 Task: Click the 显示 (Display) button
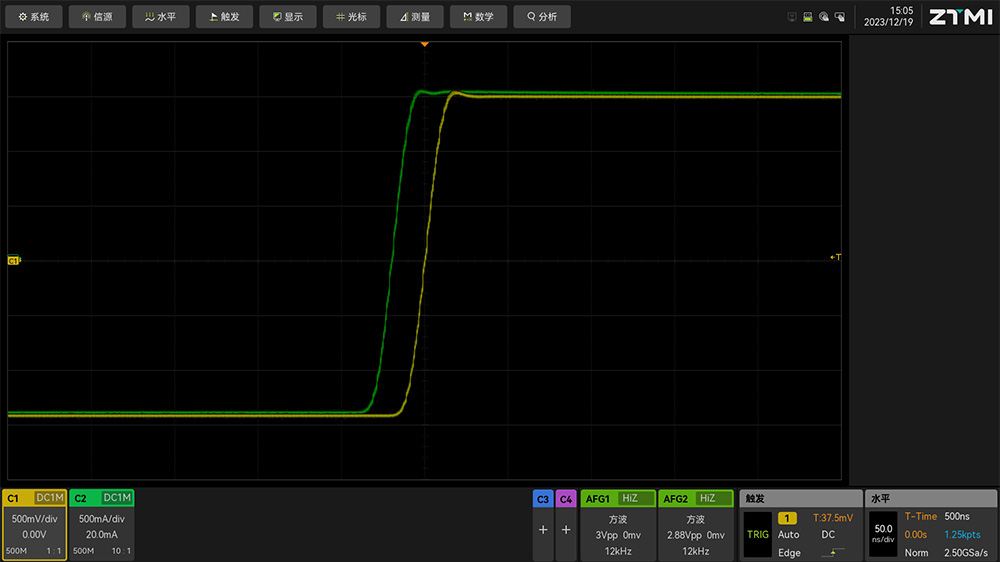click(288, 17)
